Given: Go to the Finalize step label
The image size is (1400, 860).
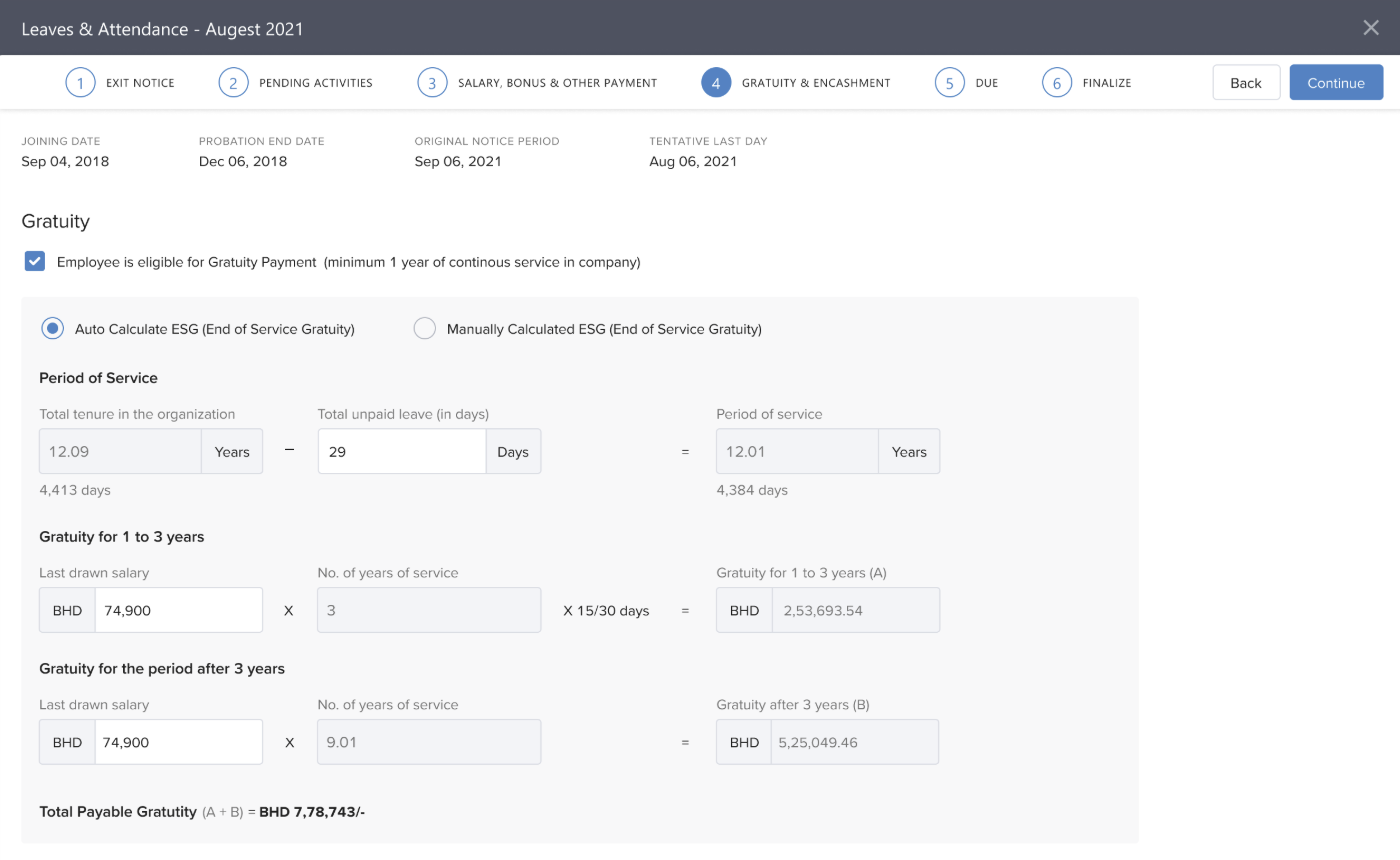Looking at the screenshot, I should tap(1106, 83).
